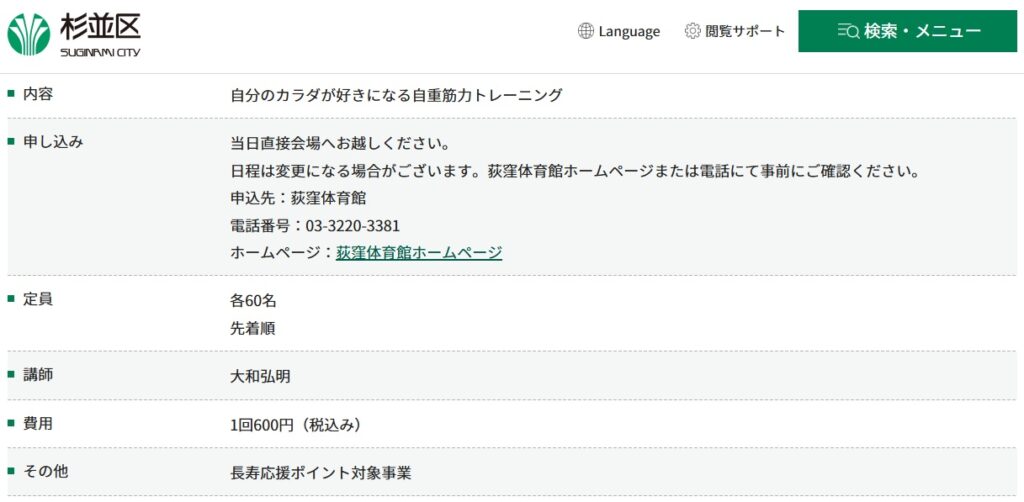The image size is (1024, 502).
Task: Click the globe icon beside Language
Action: coord(586,31)
